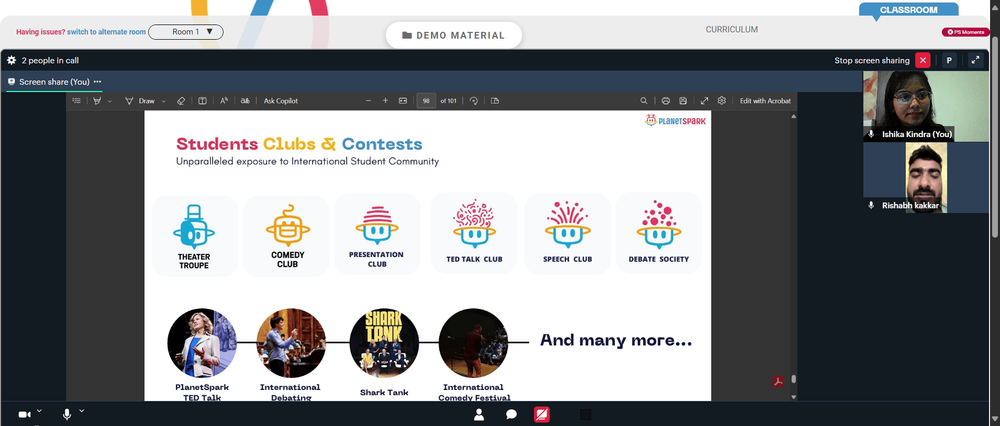The height and width of the screenshot is (426, 1000).
Task: Toggle the microphone button
Action: [x=66, y=415]
